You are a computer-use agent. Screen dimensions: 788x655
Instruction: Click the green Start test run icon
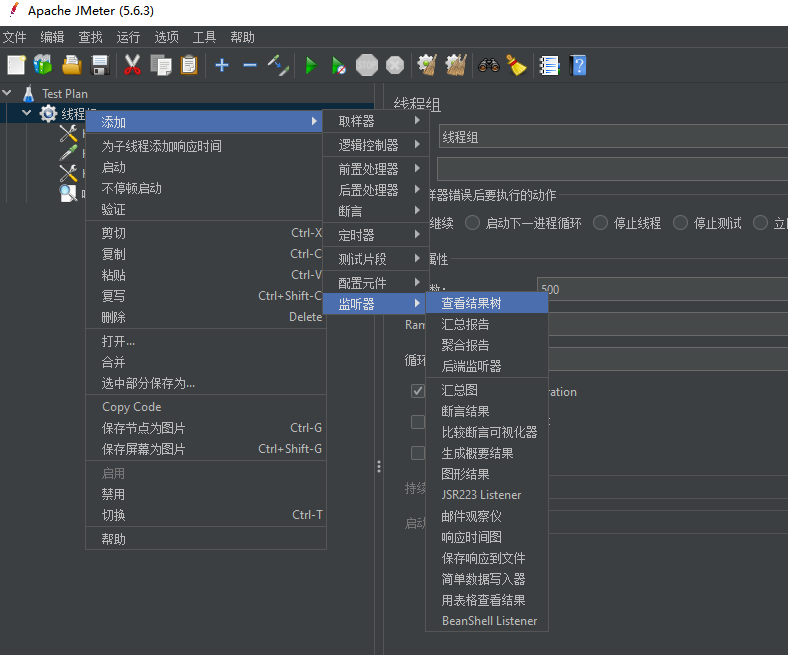(x=311, y=65)
